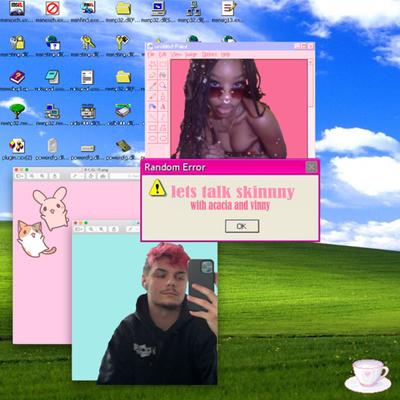Select the green tree desktop icon

tap(17, 112)
